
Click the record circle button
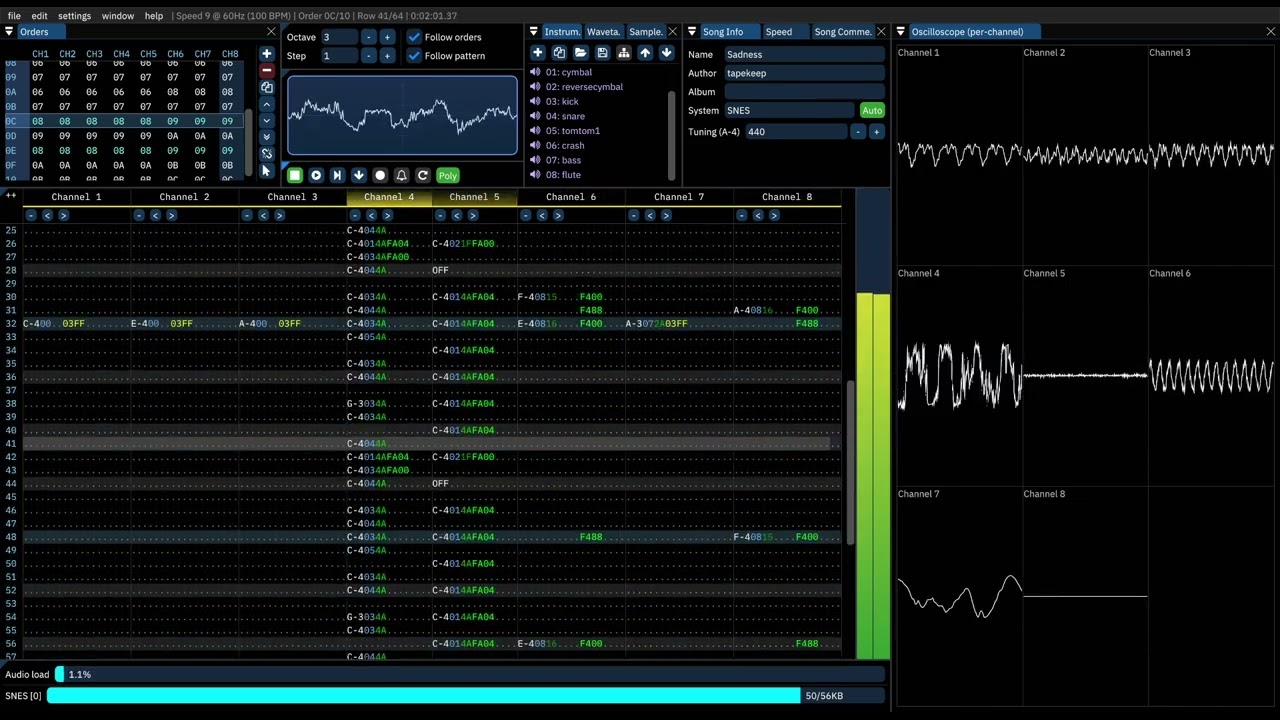pyautogui.click(x=380, y=176)
